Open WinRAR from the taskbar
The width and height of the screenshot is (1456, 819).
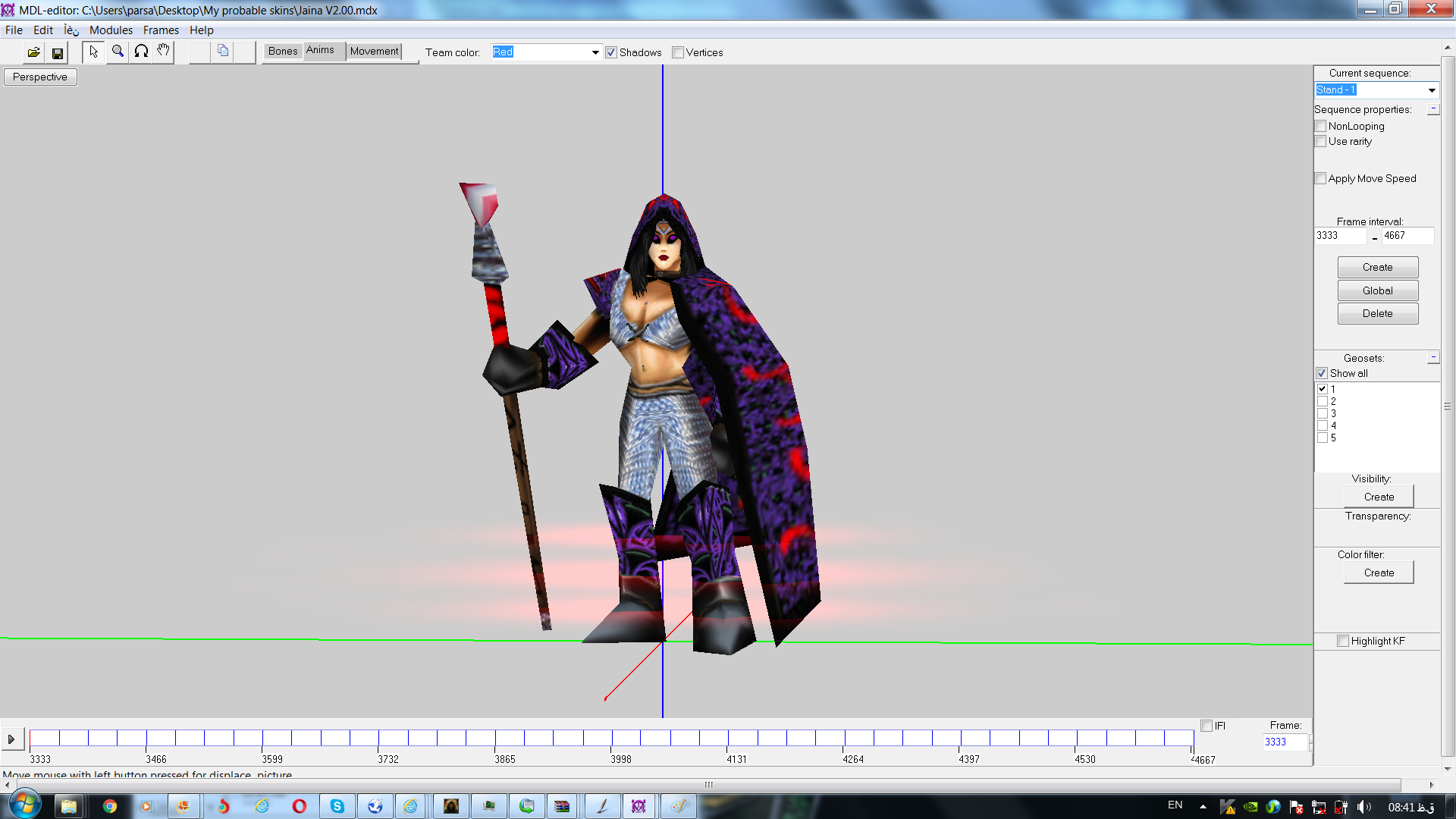562,806
